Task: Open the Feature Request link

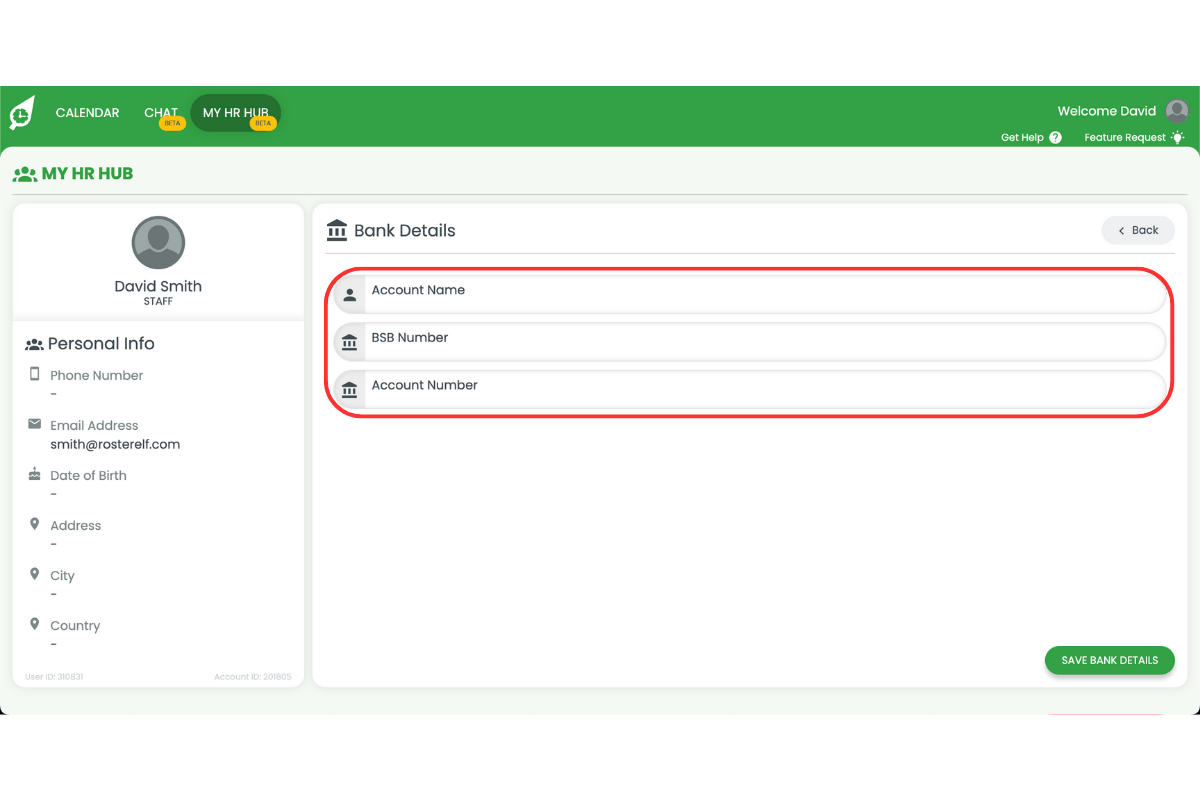Action: (1124, 138)
